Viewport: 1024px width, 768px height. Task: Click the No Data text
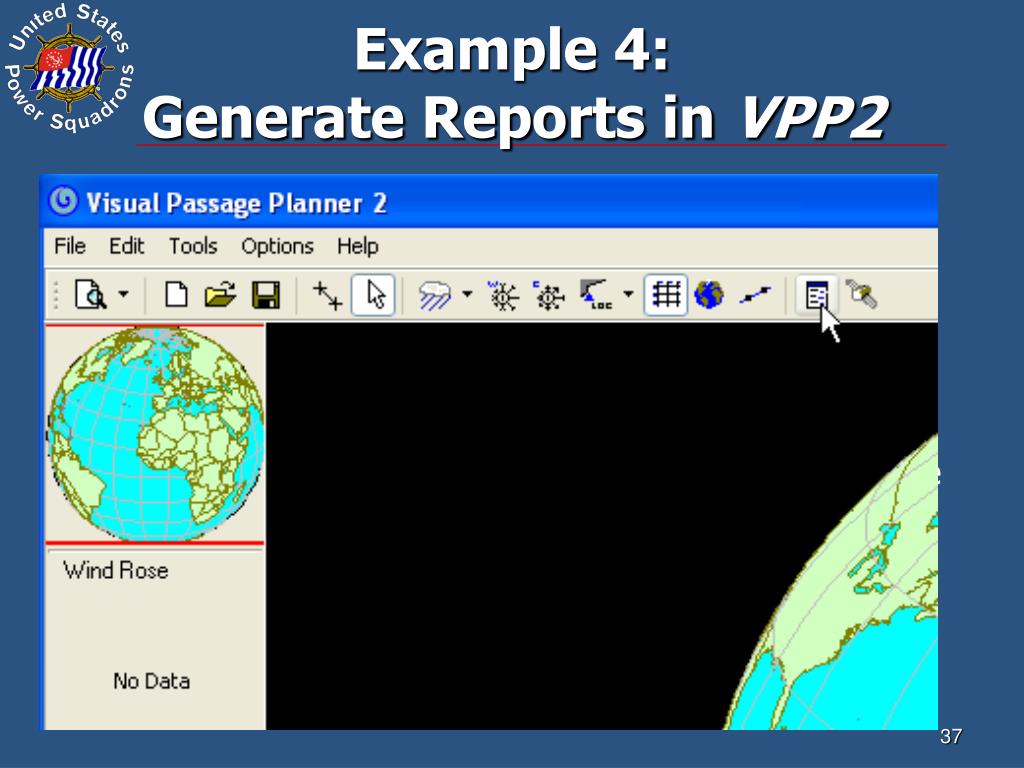point(152,681)
